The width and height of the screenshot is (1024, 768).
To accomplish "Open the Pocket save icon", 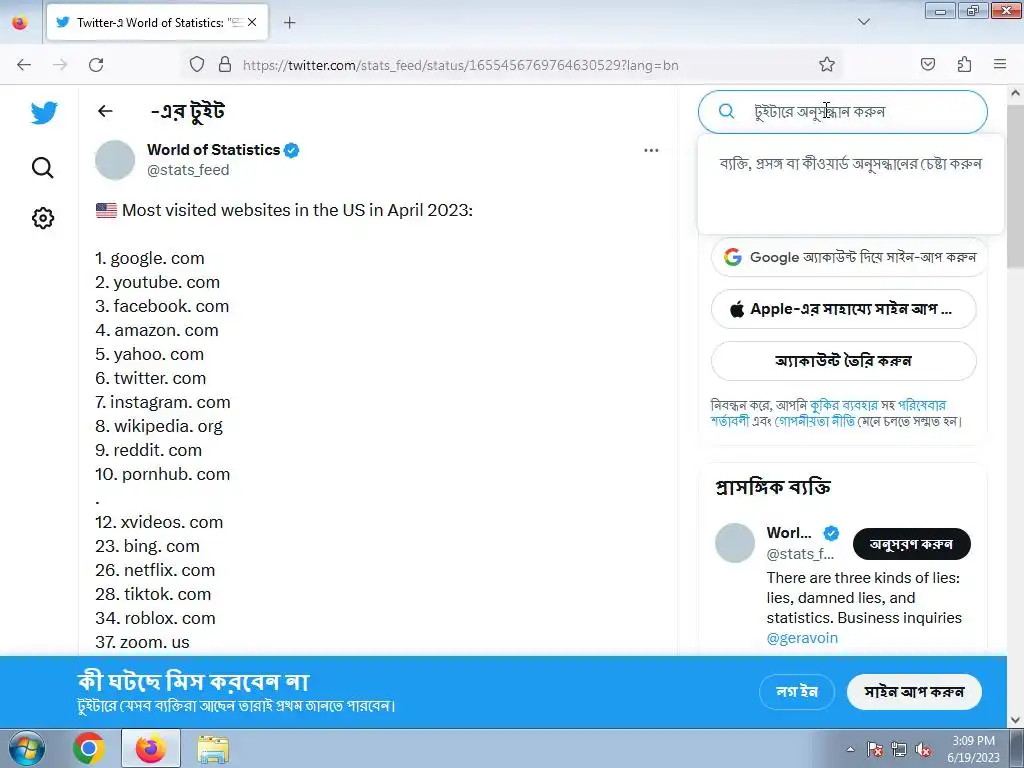I will pos(928,65).
